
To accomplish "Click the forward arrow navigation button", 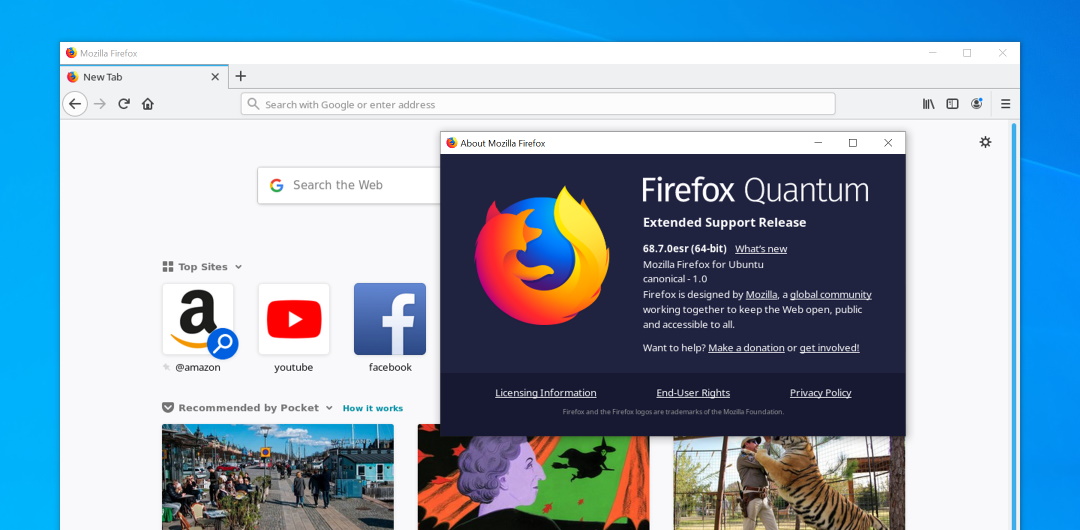I will [100, 104].
